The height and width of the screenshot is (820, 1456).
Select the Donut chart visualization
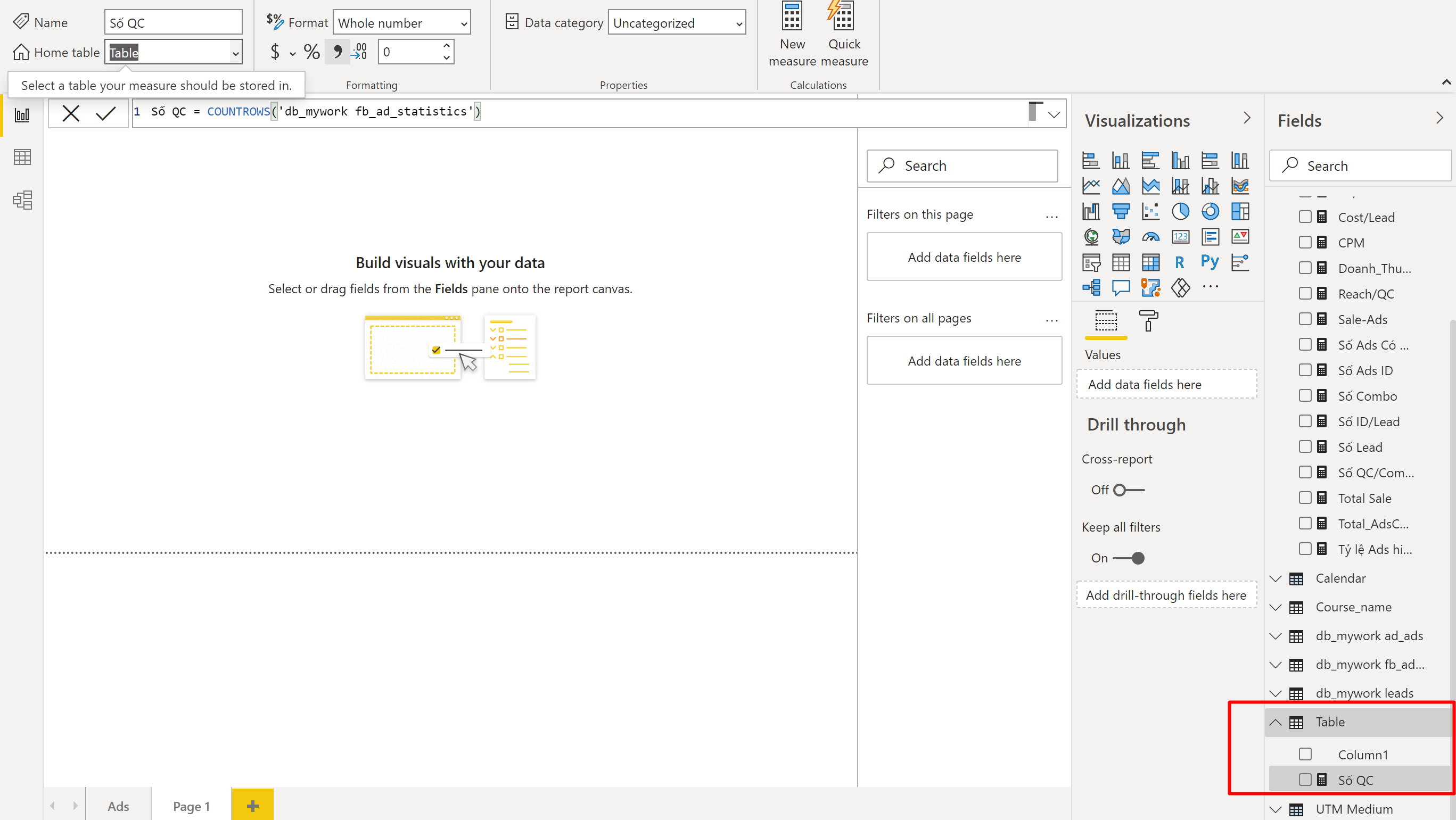coord(1210,211)
